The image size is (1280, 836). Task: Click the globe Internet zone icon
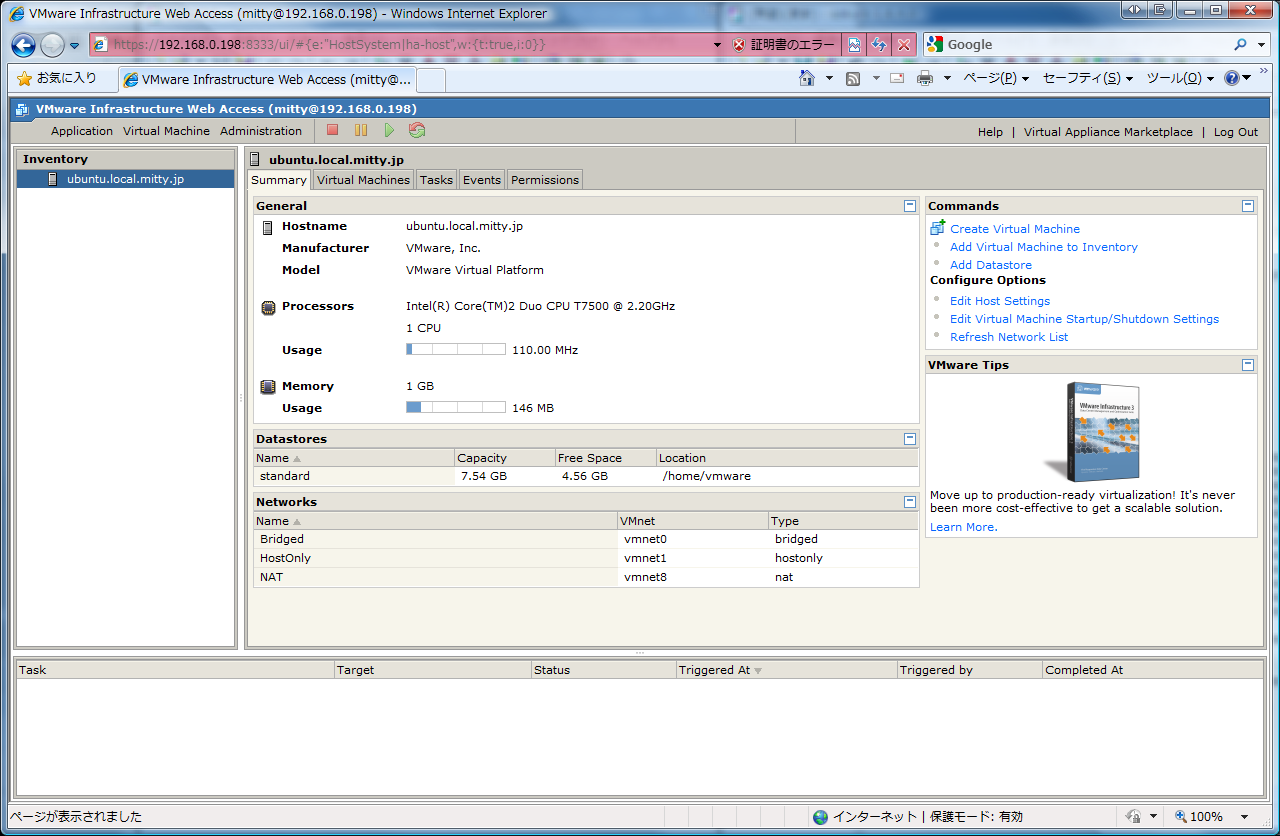point(821,816)
